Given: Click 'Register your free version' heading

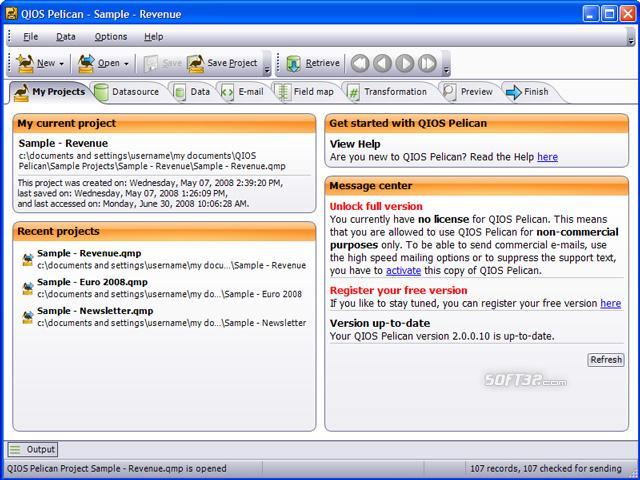Looking at the screenshot, I should click(398, 291).
